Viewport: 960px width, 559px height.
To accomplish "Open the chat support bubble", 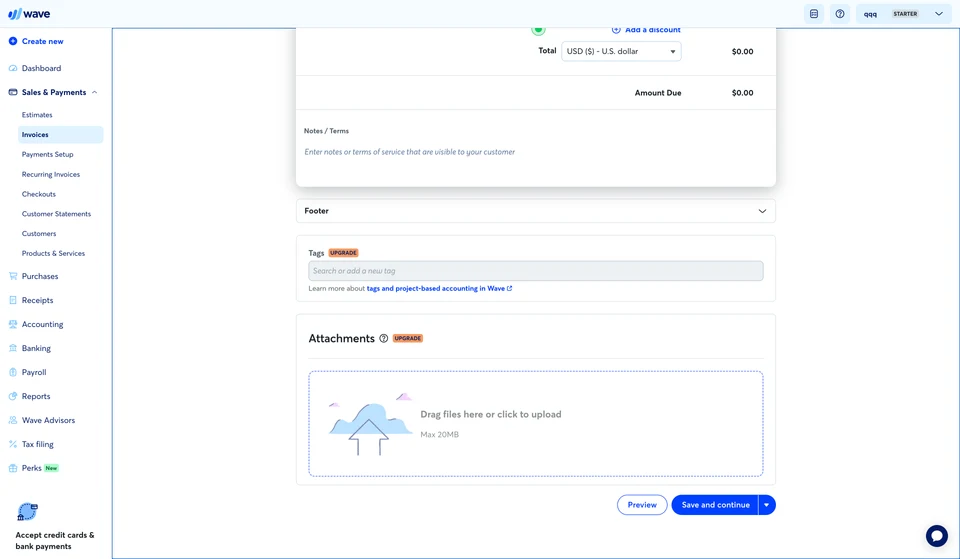I will pyautogui.click(x=937, y=536).
